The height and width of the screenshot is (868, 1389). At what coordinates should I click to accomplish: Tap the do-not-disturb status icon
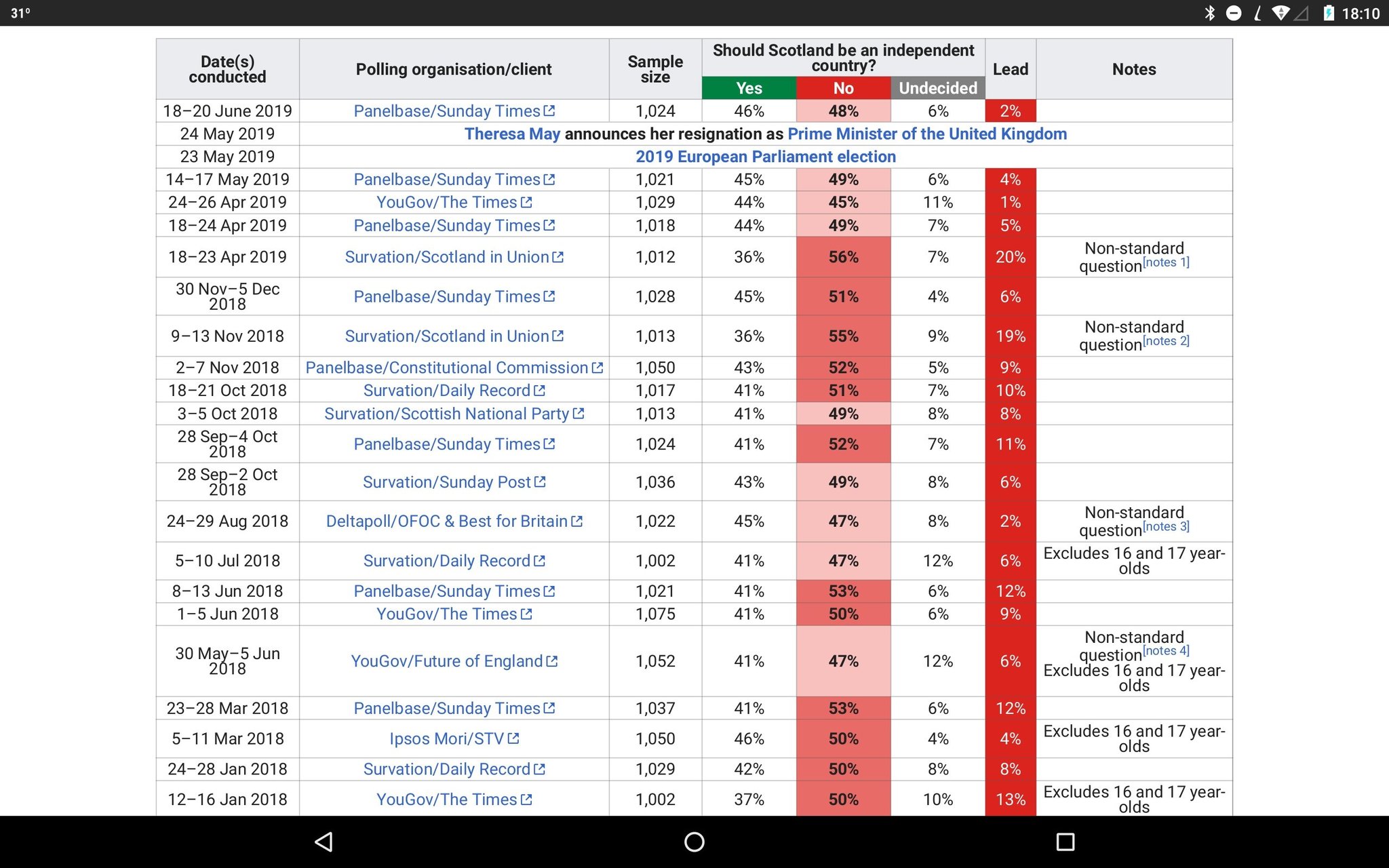(x=1234, y=13)
